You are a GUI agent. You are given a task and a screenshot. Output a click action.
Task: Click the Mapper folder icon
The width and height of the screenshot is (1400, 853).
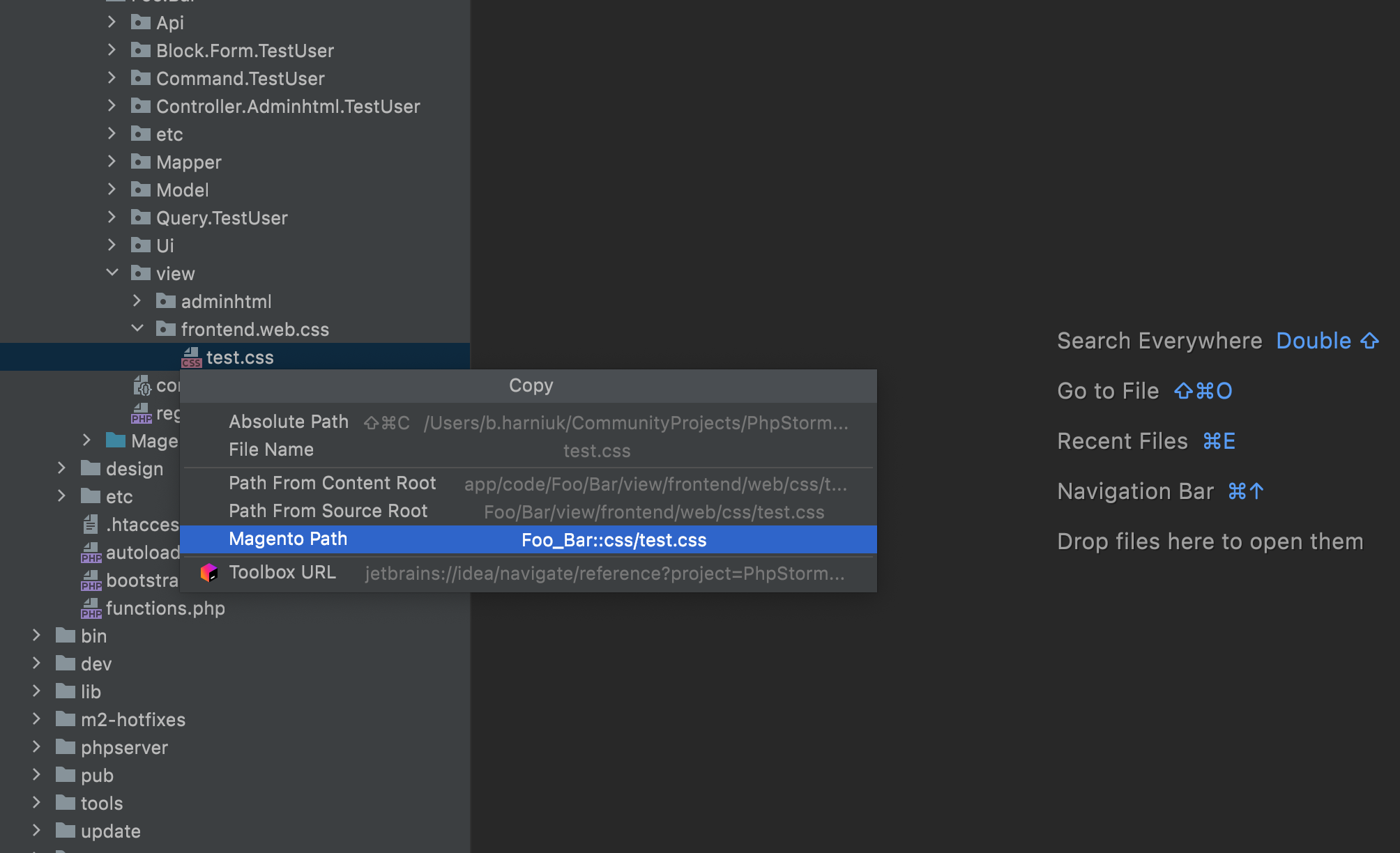(x=141, y=162)
